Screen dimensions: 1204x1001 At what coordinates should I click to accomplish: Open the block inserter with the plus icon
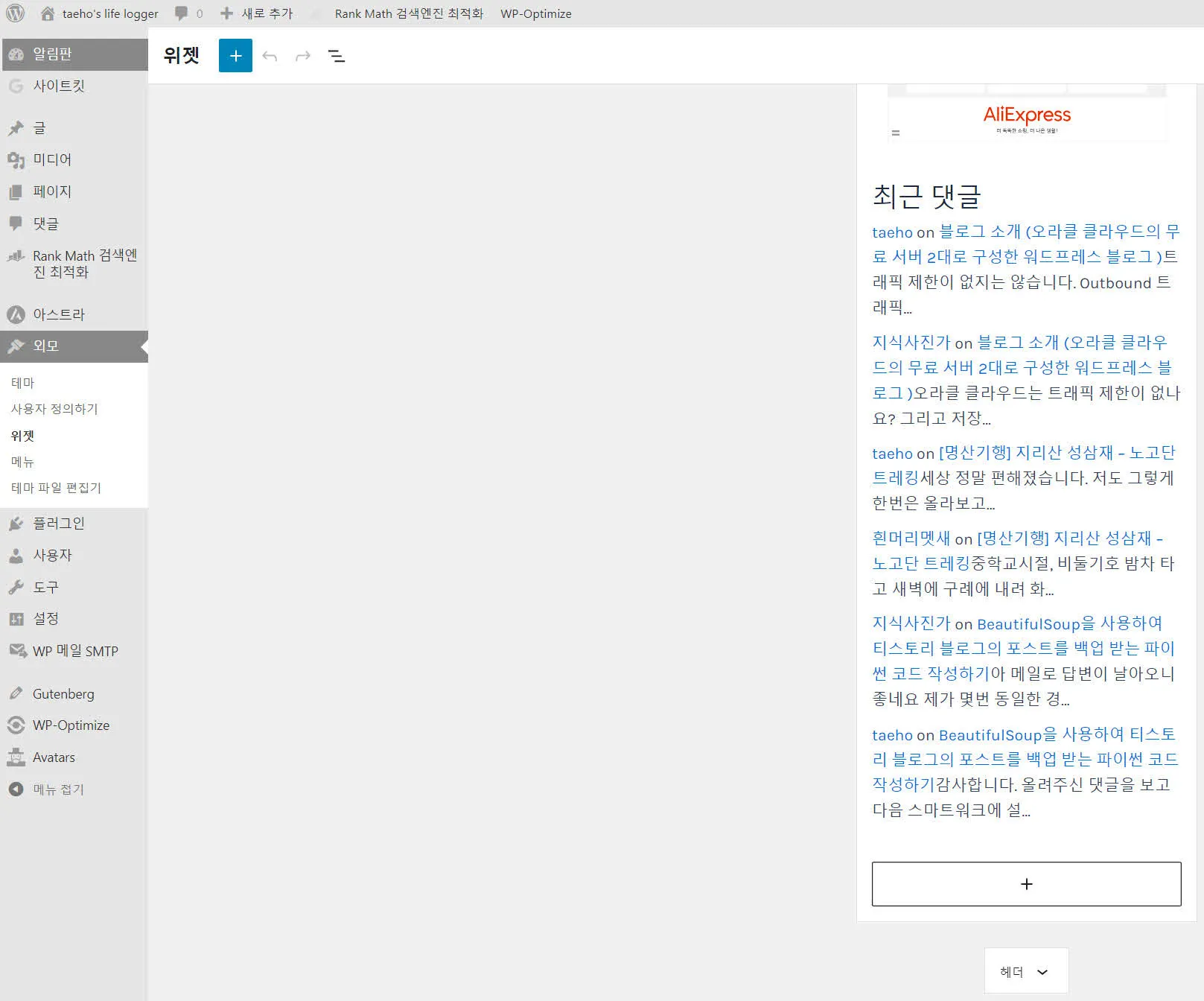[x=235, y=56]
